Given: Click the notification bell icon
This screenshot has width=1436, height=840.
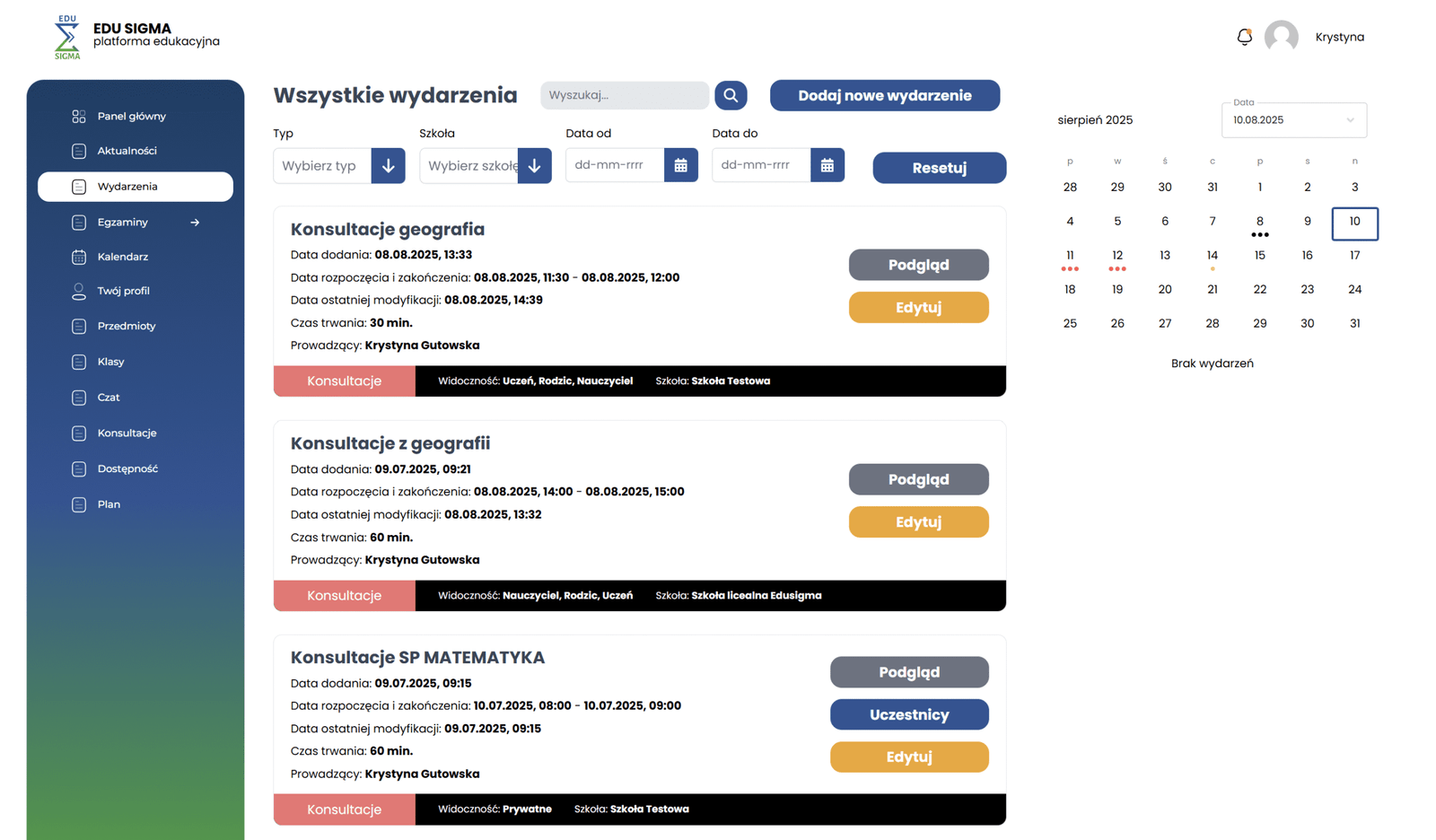Looking at the screenshot, I should coord(1244,37).
